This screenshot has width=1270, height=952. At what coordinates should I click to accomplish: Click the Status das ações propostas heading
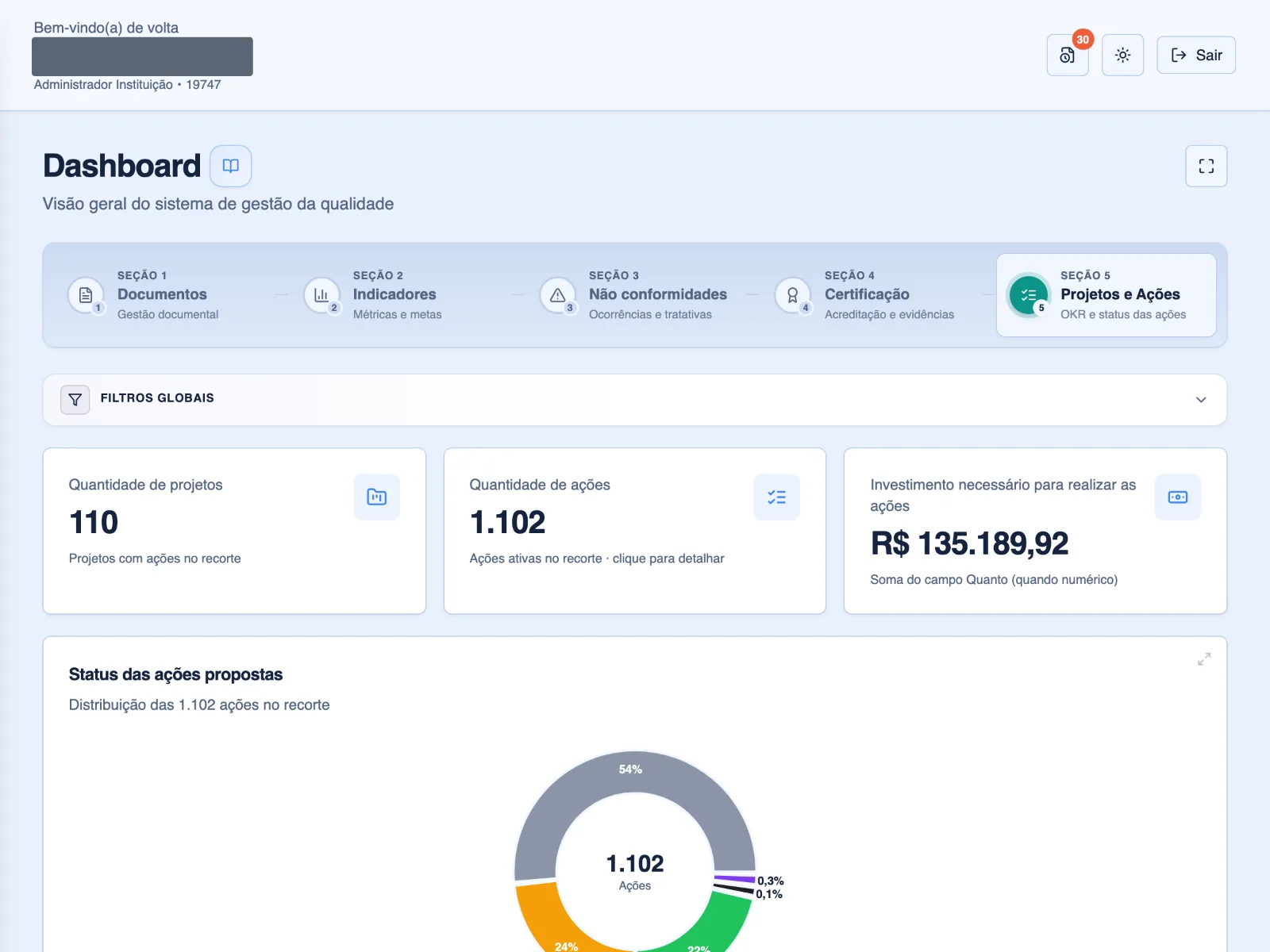(x=175, y=674)
